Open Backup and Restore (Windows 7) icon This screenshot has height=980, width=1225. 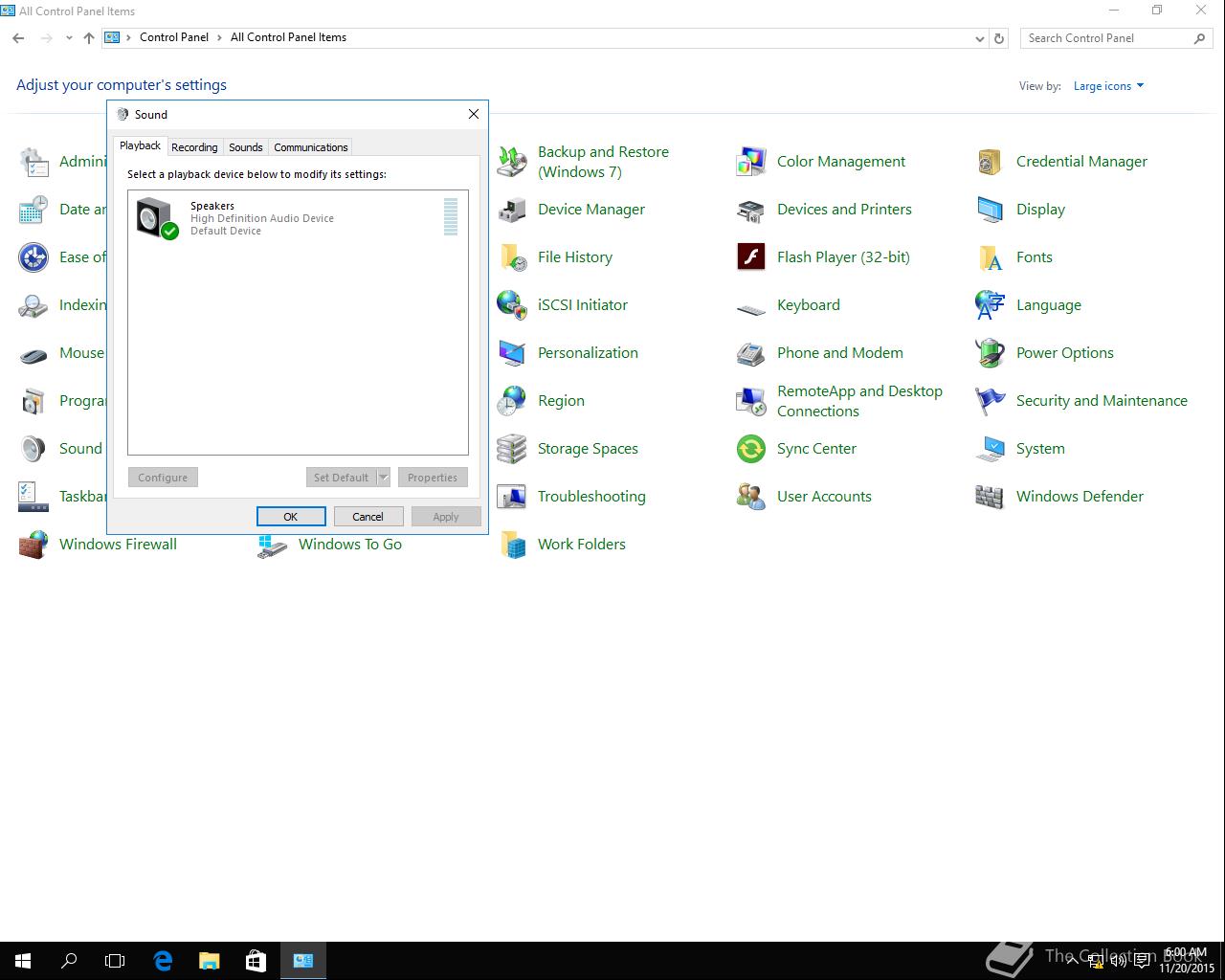tap(512, 162)
